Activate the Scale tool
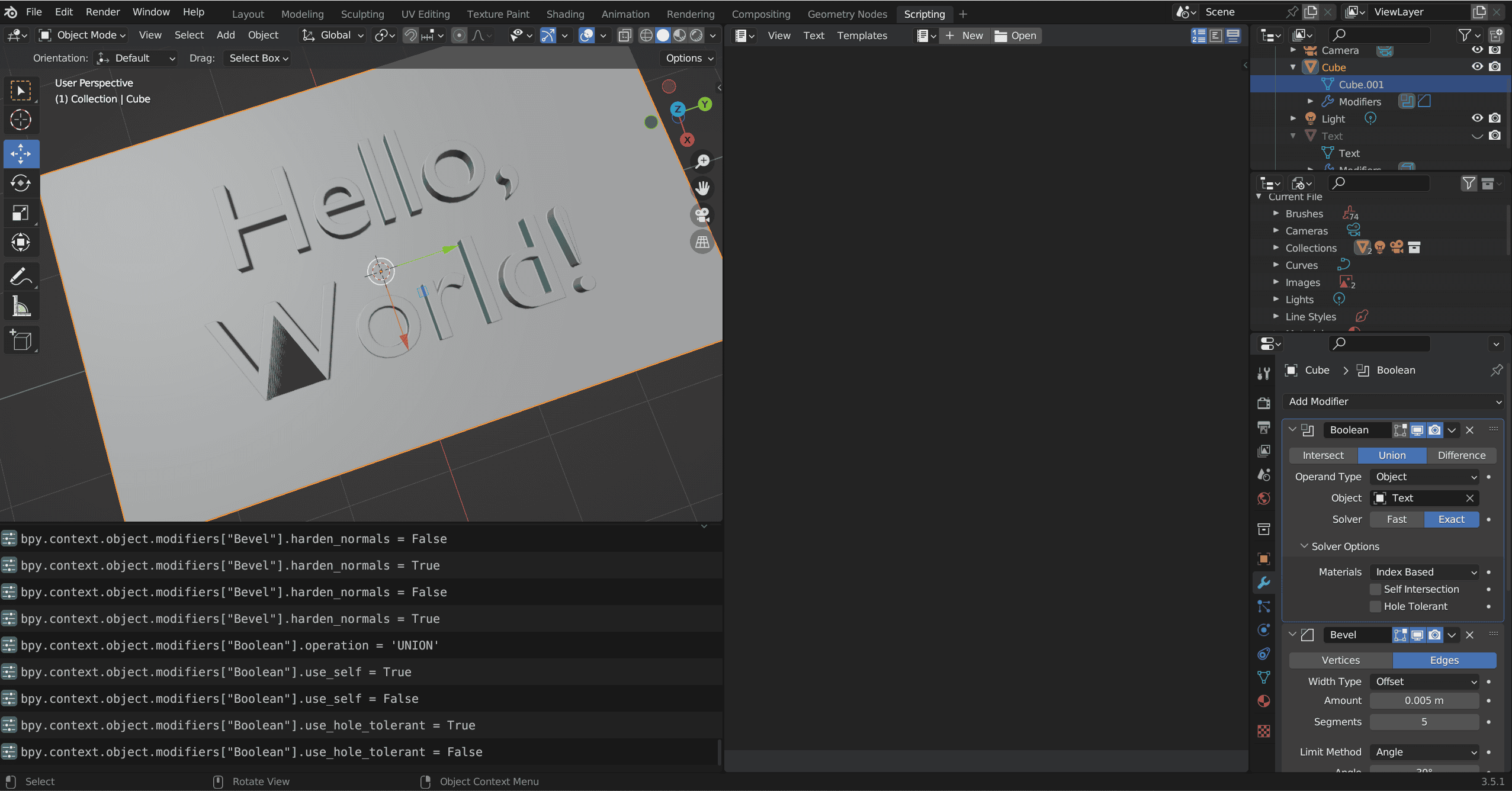 pos(21,213)
